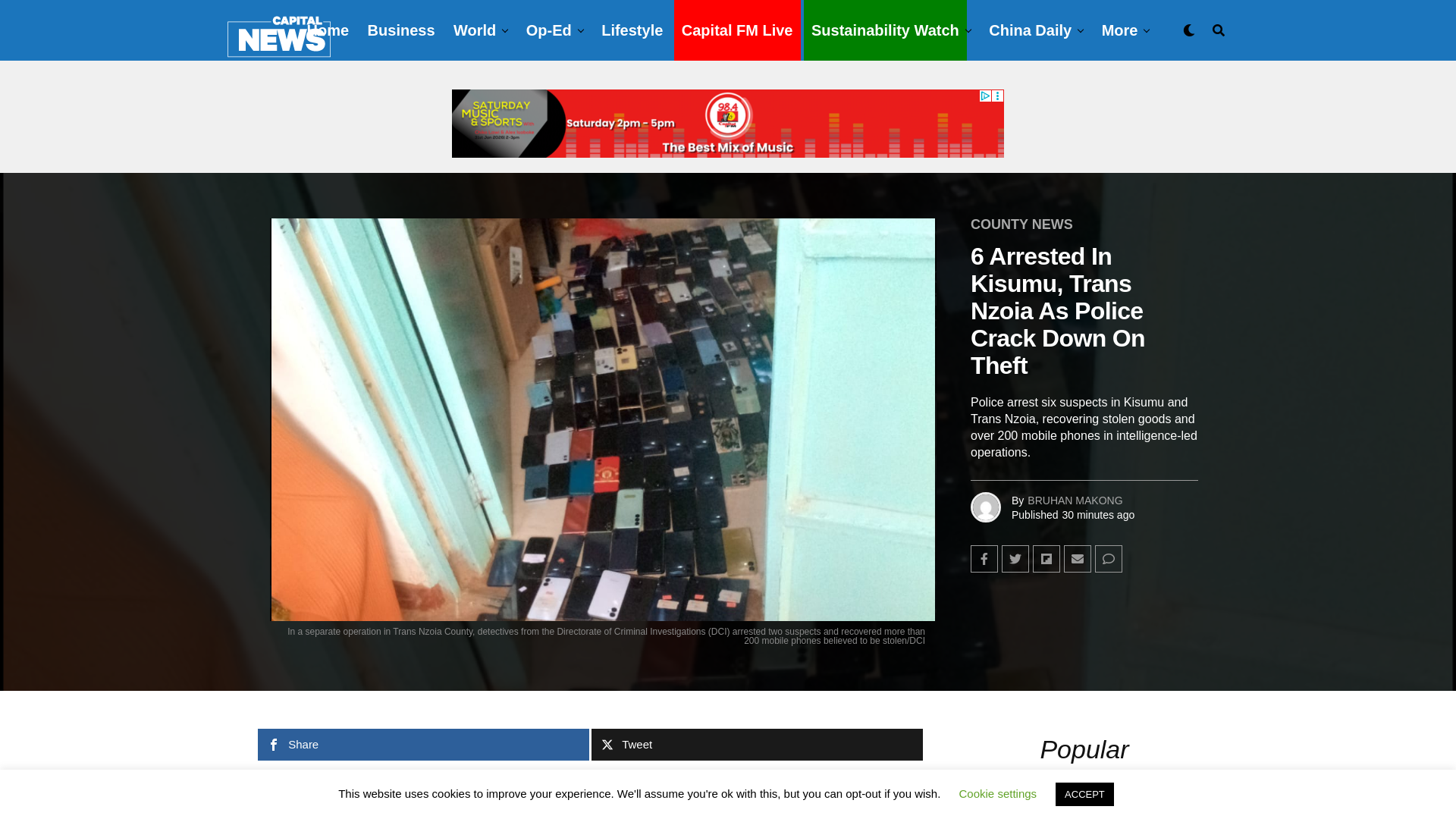Open the Business section
Image resolution: width=1456 pixels, height=819 pixels.
pos(401,30)
